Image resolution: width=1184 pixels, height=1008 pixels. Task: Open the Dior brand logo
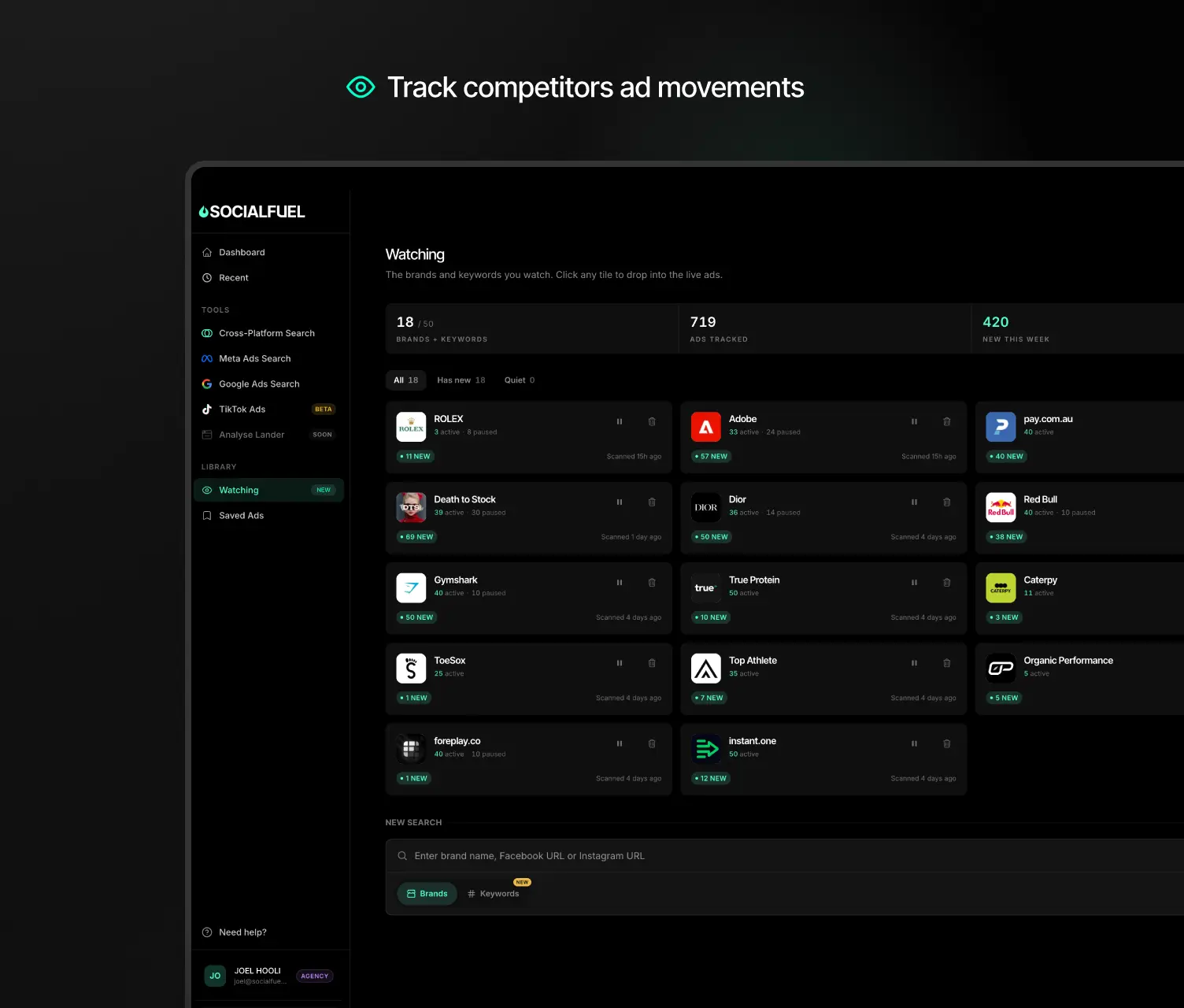pos(706,507)
